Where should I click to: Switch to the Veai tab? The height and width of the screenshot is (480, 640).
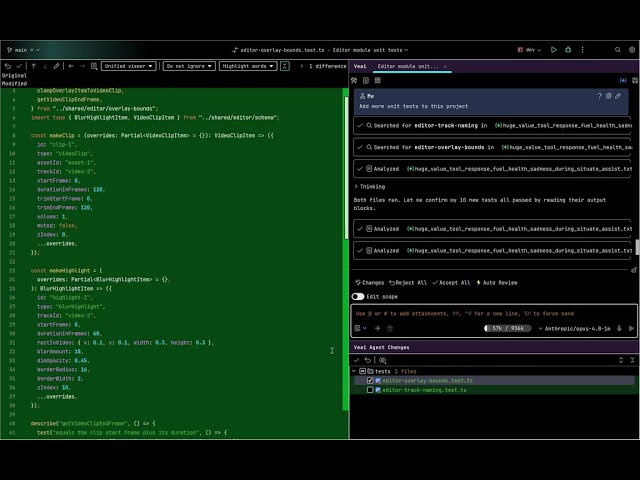360,66
